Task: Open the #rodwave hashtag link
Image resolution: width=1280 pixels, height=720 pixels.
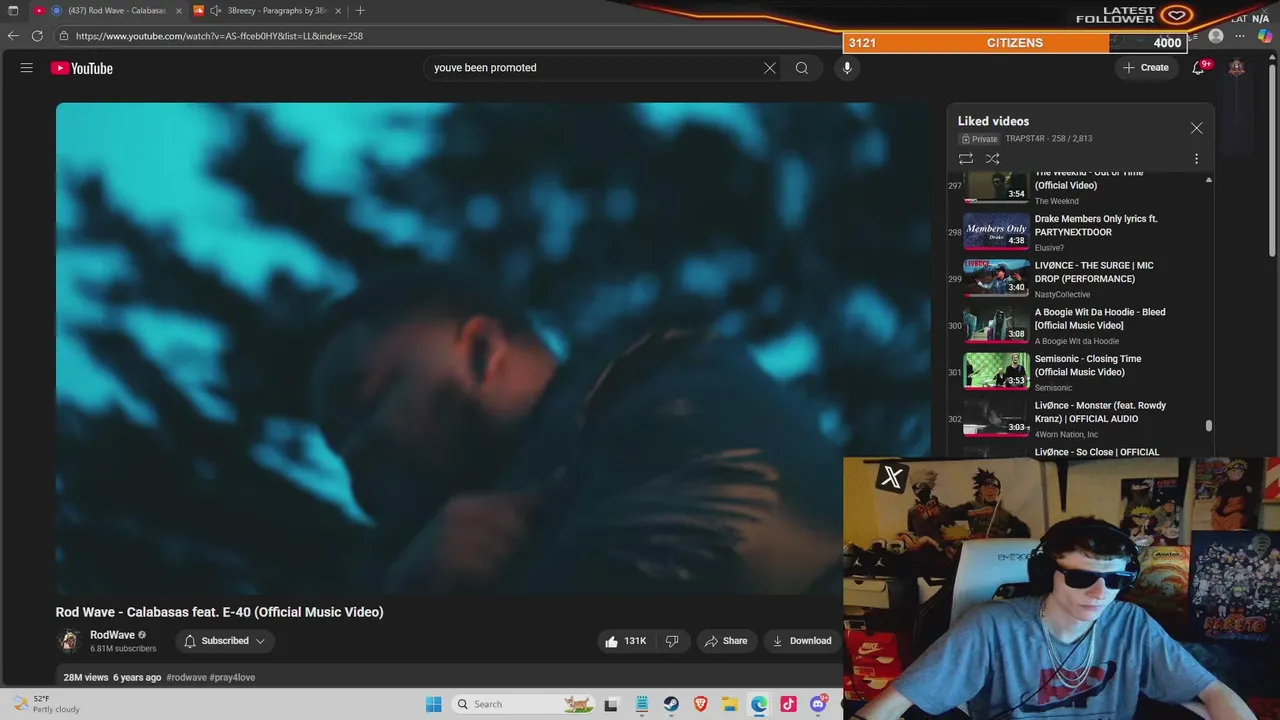Action: 186,677
